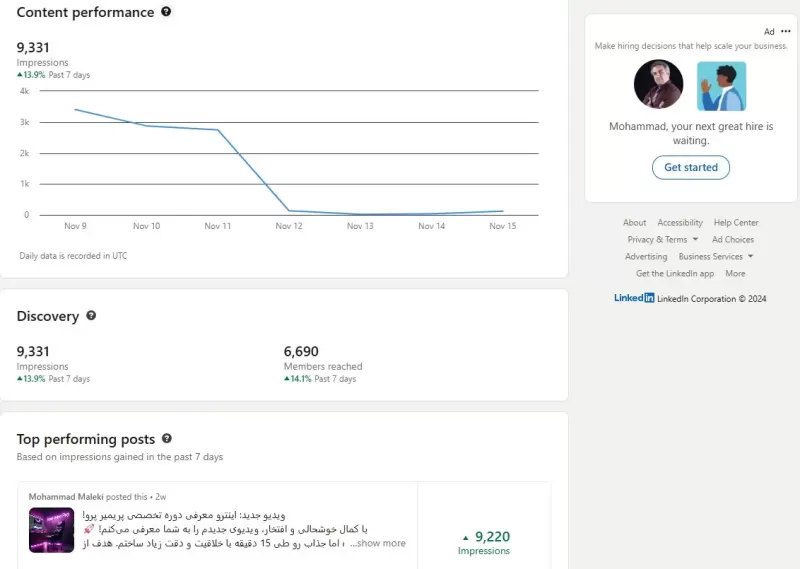Viewport: 800px width, 569px height.
Task: Open the purple post video thumbnail
Action: [x=52, y=530]
